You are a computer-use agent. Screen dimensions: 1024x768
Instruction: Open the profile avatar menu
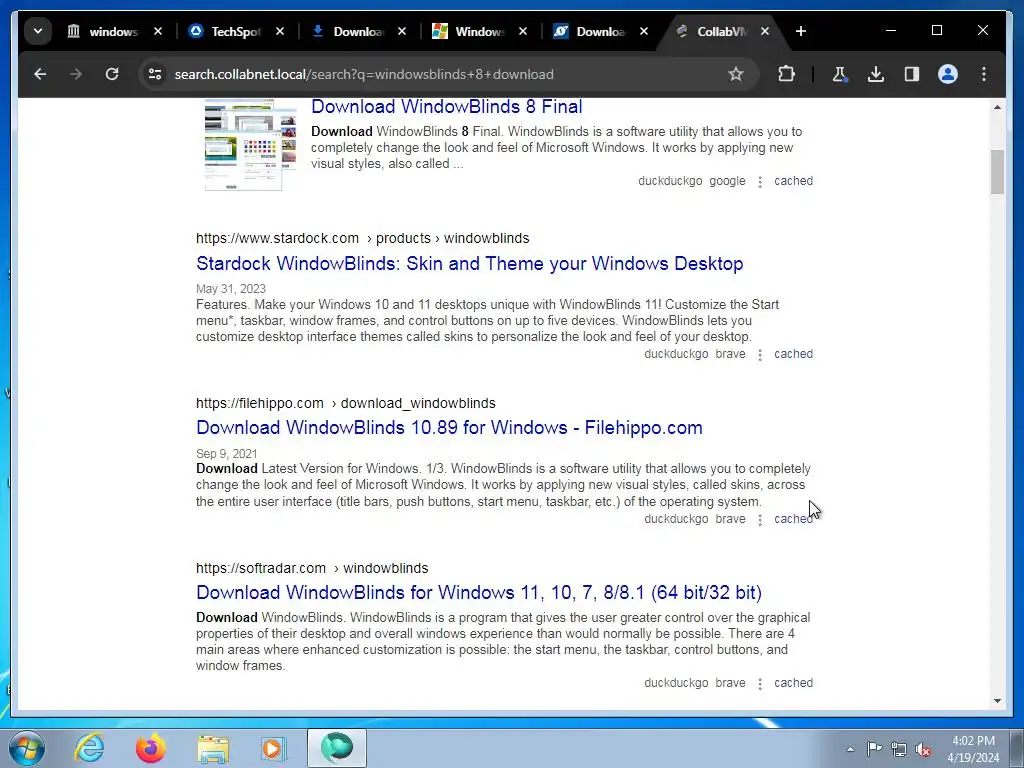[x=948, y=74]
